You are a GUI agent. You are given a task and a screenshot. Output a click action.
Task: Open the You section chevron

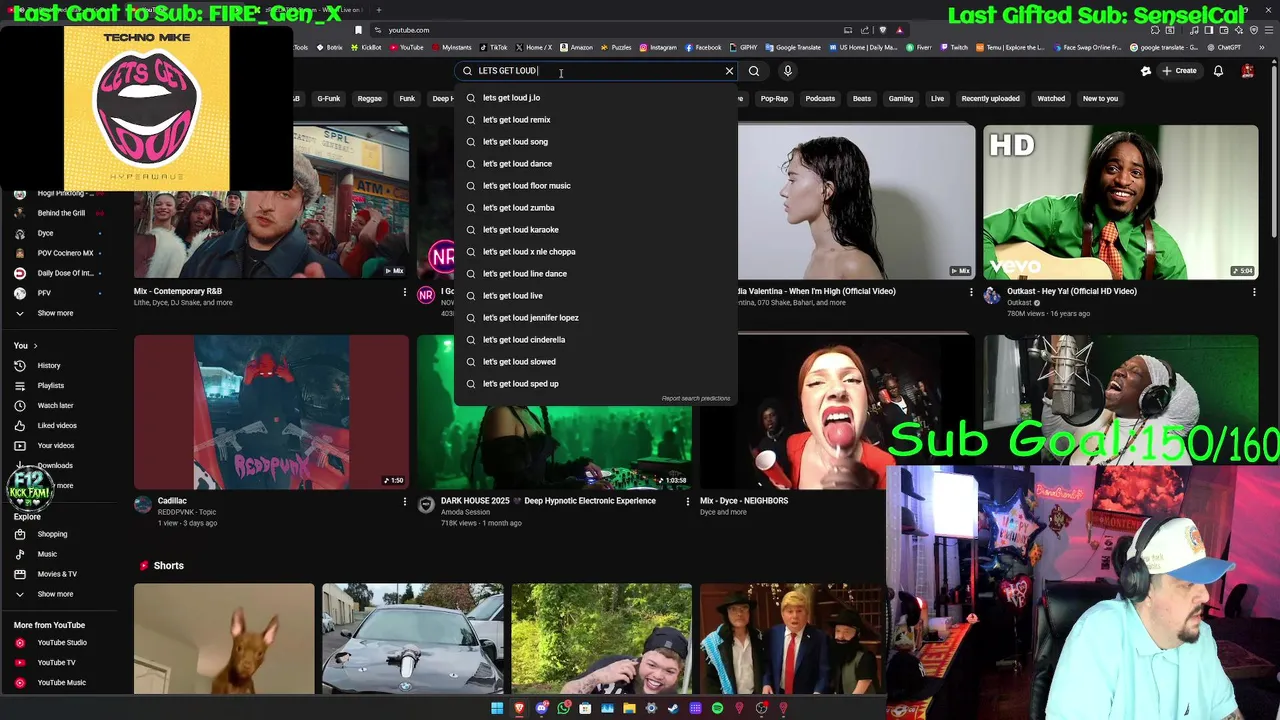(x=37, y=346)
